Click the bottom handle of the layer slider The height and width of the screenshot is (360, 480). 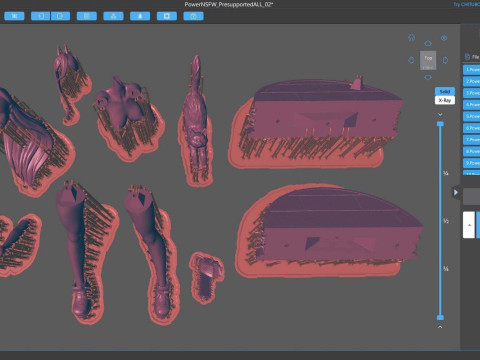pos(440,317)
